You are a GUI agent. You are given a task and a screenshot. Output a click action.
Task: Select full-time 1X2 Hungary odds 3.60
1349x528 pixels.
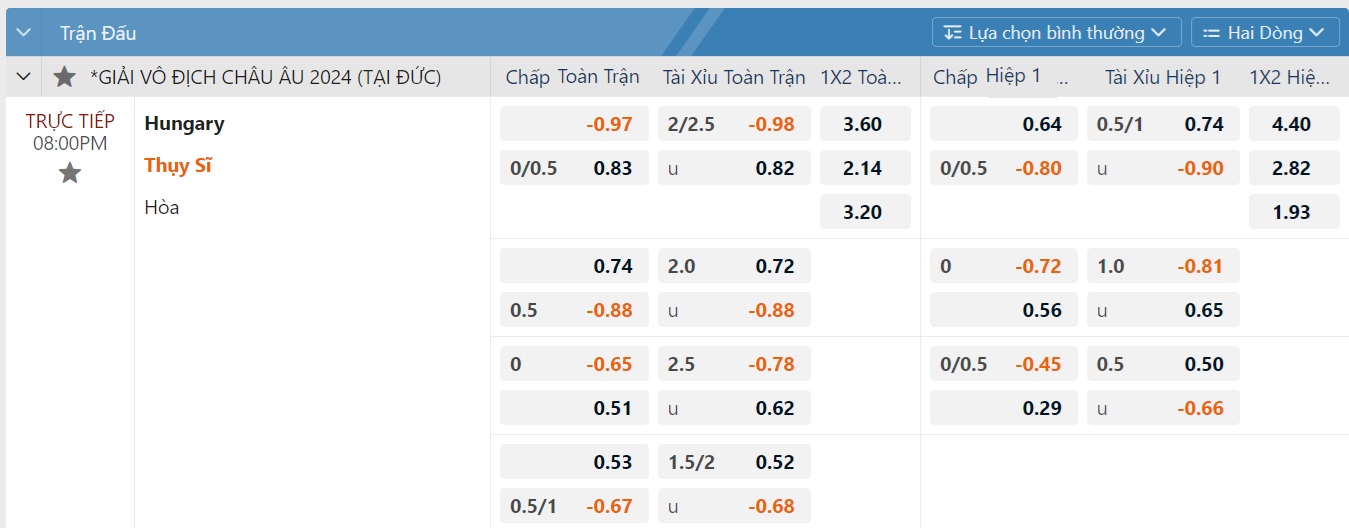865,125
